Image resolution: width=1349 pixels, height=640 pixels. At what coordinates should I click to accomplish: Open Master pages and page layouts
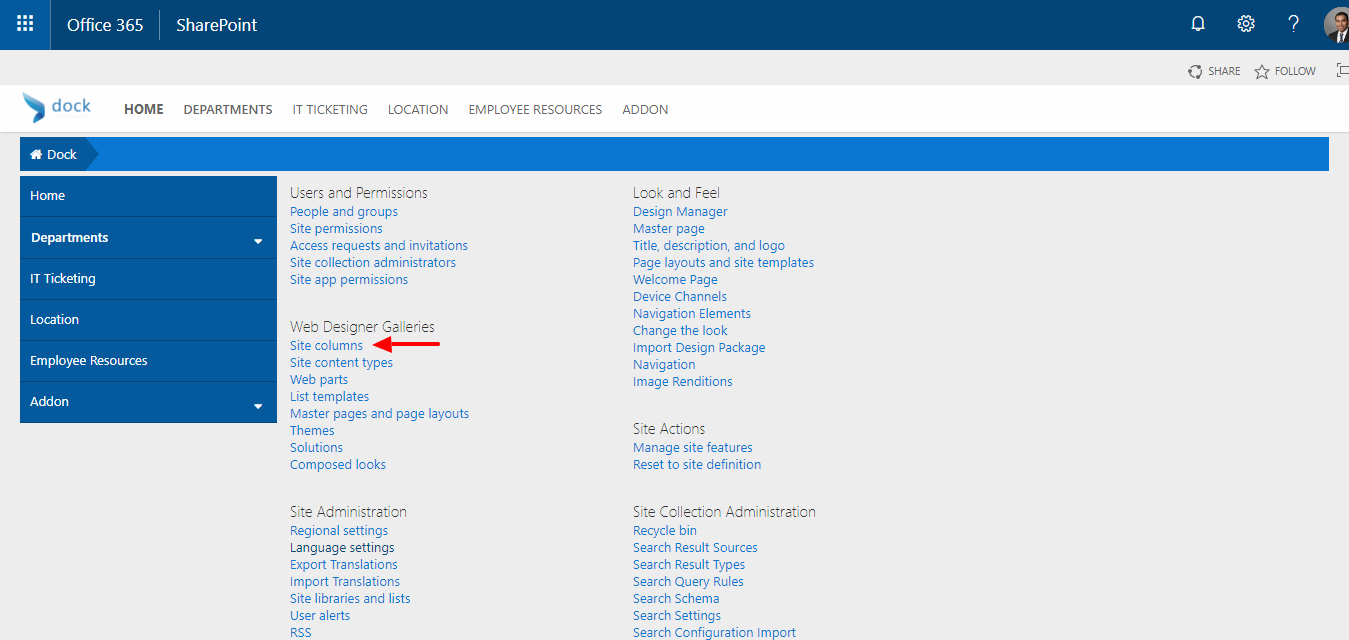click(379, 413)
